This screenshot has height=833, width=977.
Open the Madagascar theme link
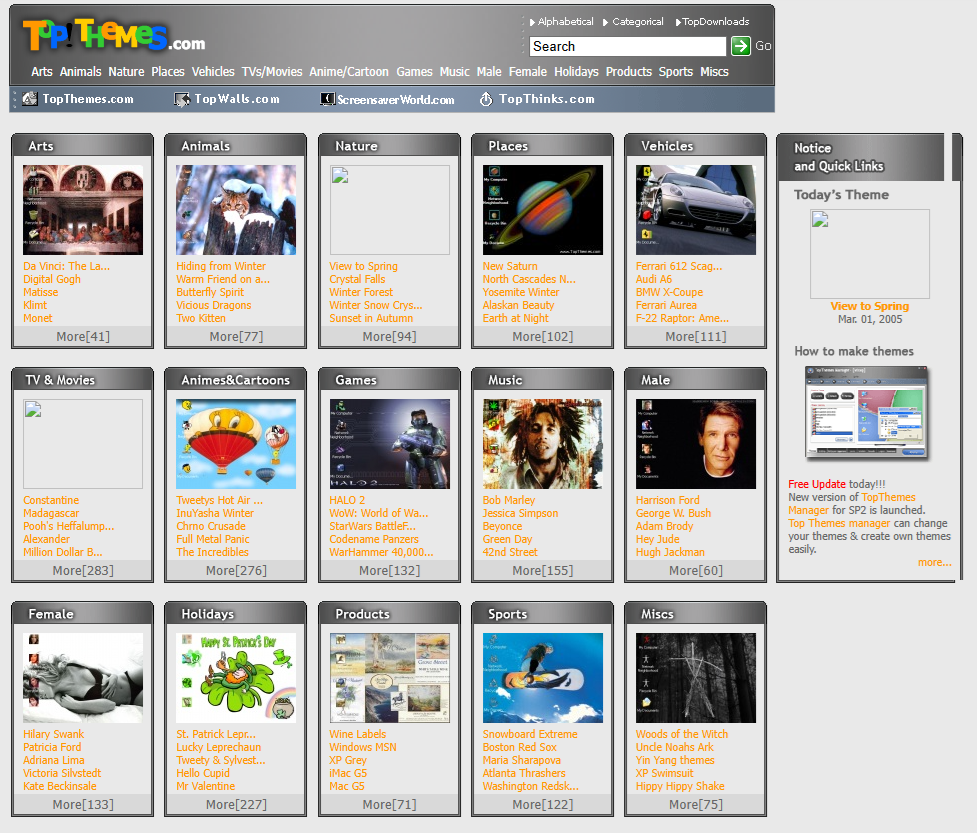(x=51, y=513)
